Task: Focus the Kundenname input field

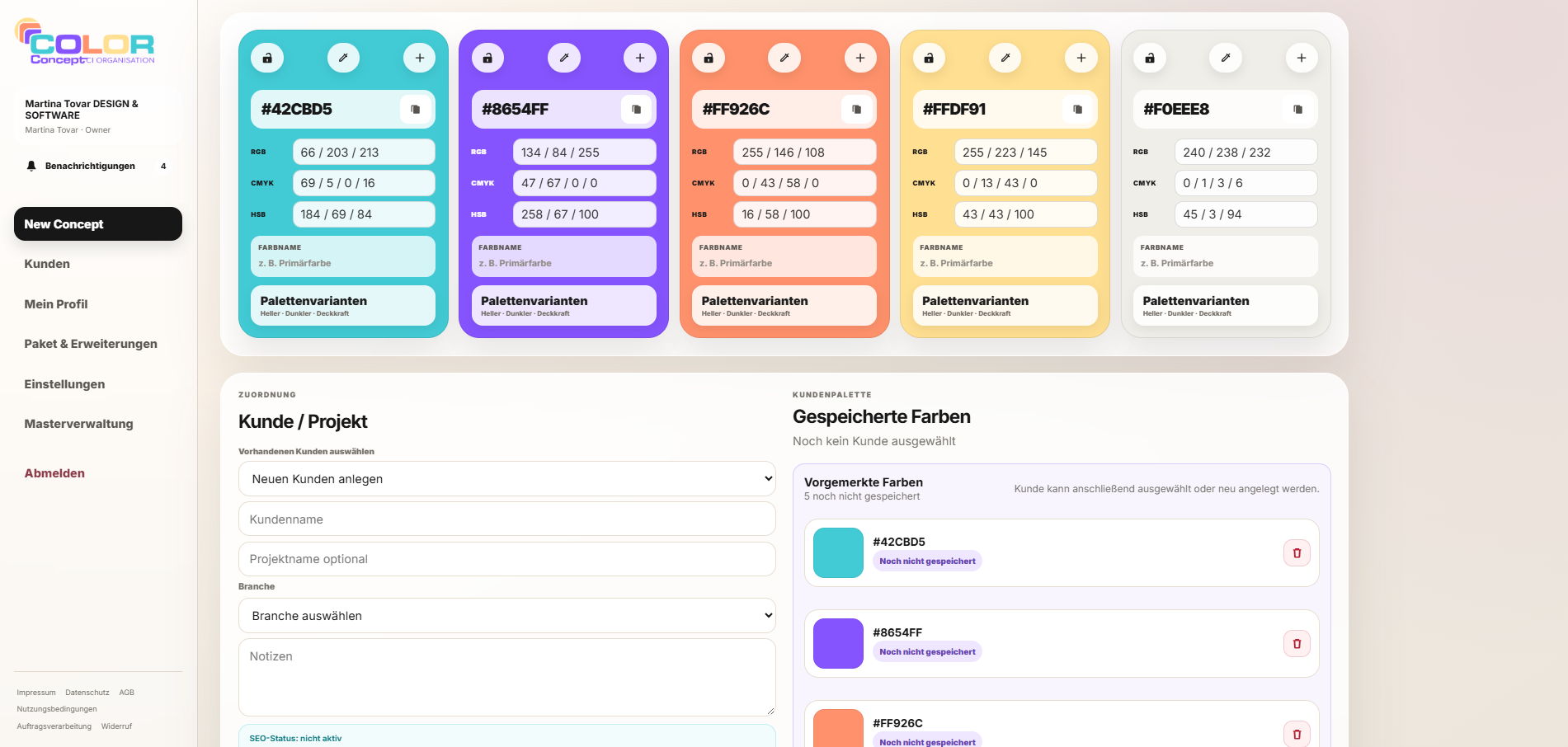Action: pyautogui.click(x=507, y=519)
